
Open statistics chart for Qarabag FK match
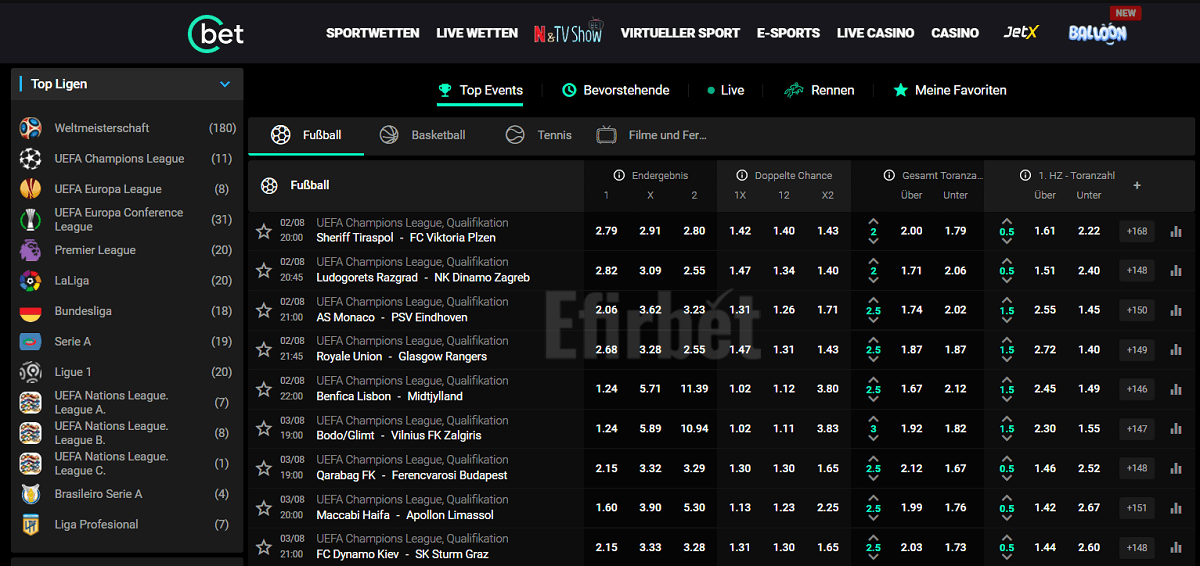coord(1176,468)
